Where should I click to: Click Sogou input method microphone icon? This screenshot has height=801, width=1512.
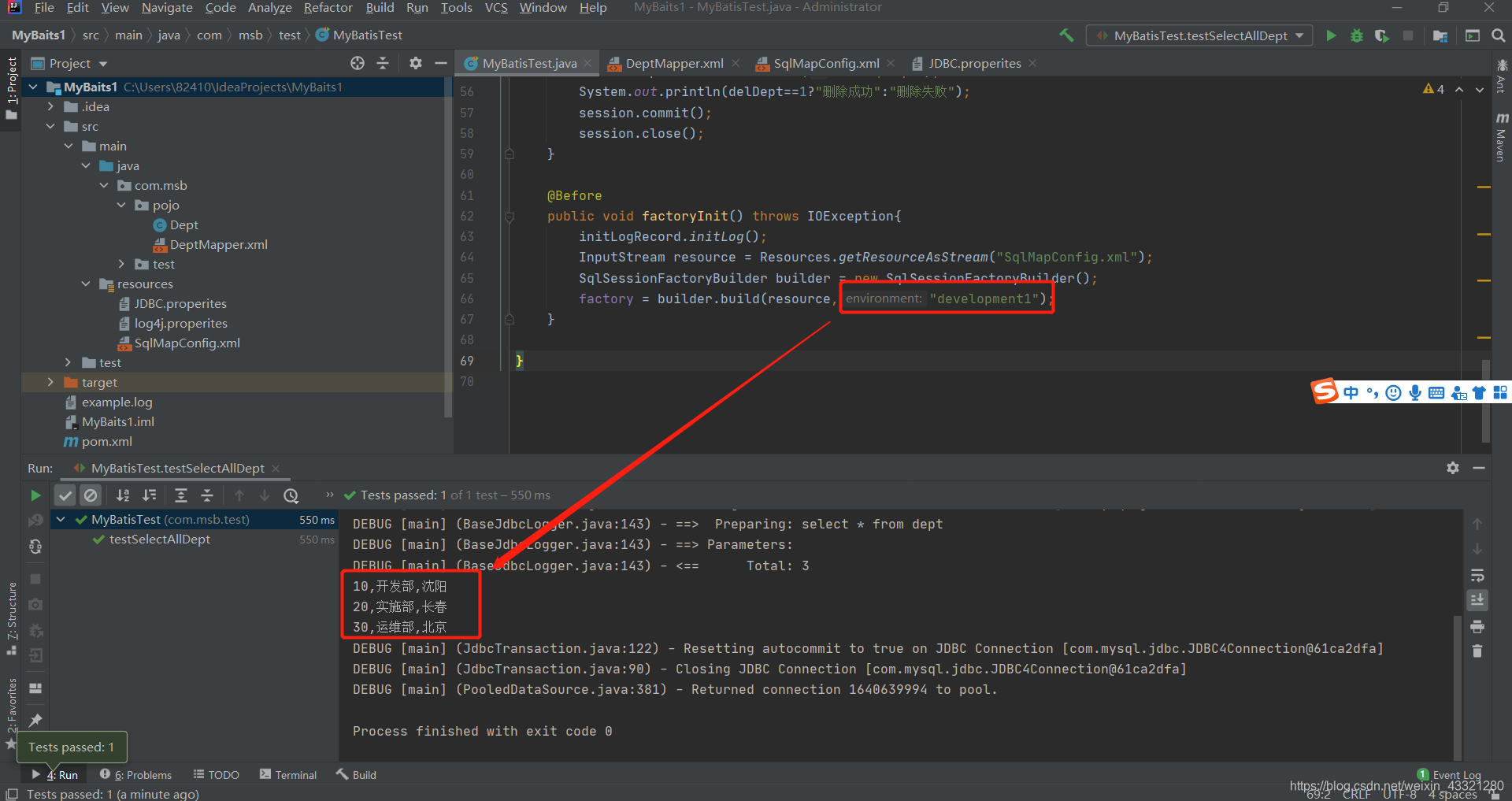(x=1415, y=392)
